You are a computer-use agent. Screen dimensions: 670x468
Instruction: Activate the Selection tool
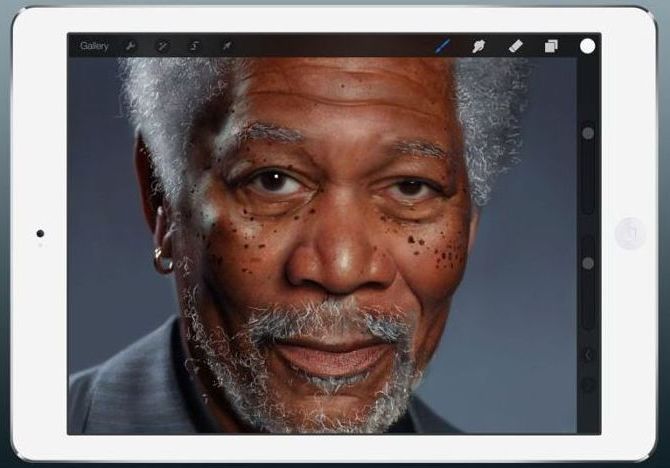pos(194,46)
